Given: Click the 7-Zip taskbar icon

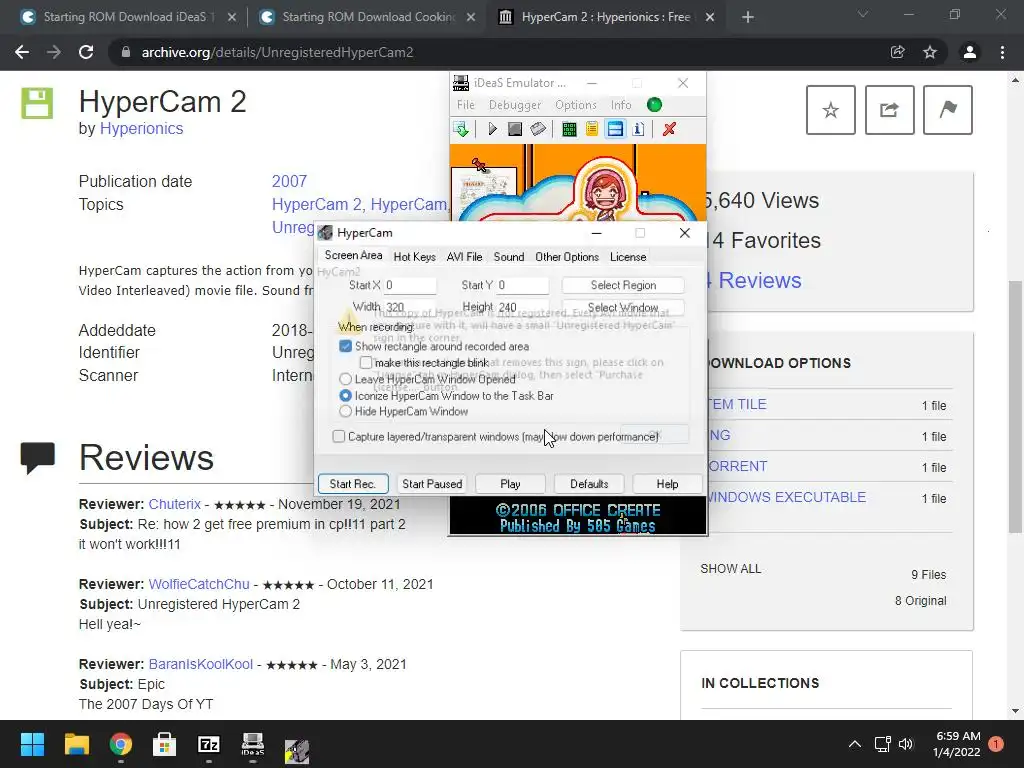Looking at the screenshot, I should coord(208,744).
